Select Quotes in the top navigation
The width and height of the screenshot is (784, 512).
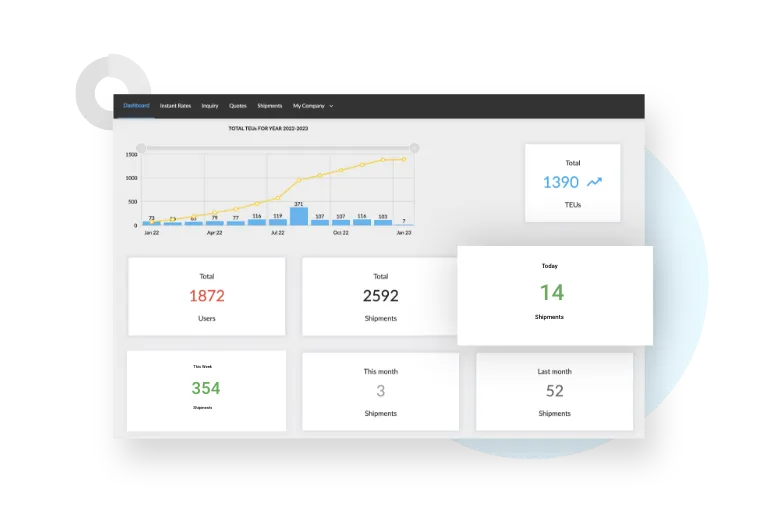coord(238,105)
